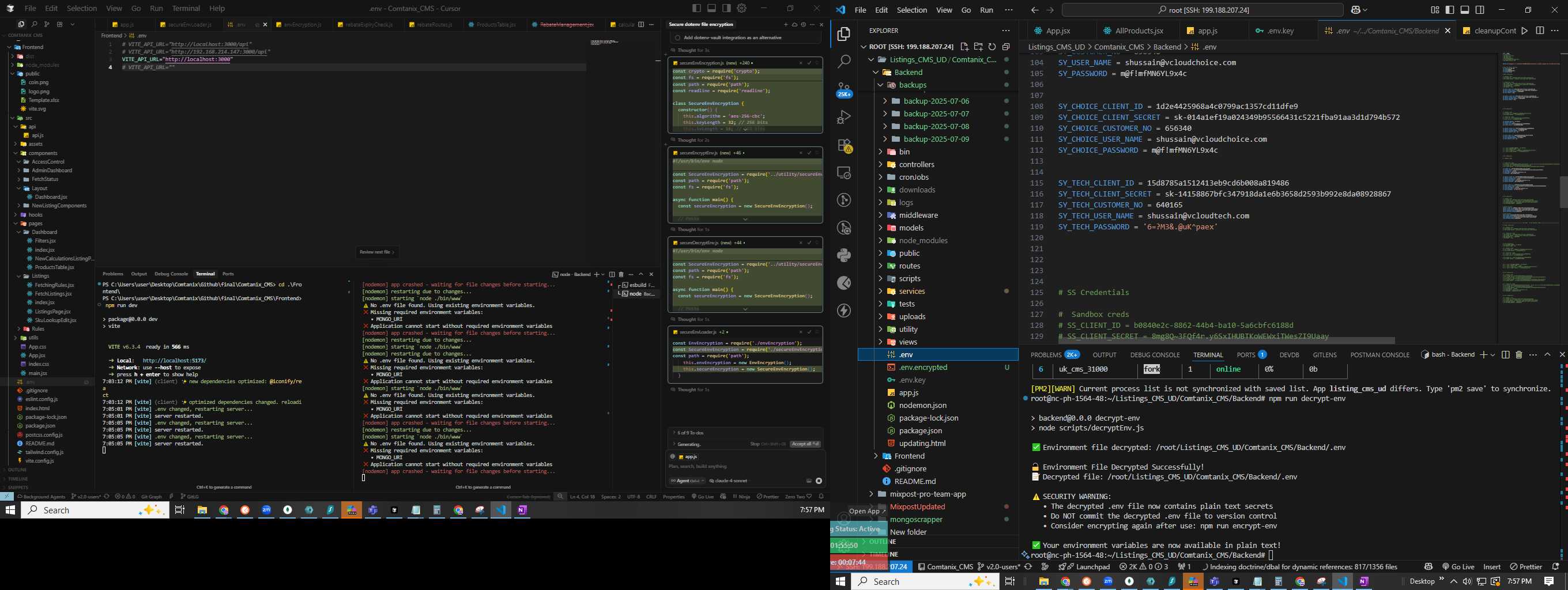Image resolution: width=1568 pixels, height=590 pixels.
Task: Split the VS Code editor to the right
Action: [1540, 31]
